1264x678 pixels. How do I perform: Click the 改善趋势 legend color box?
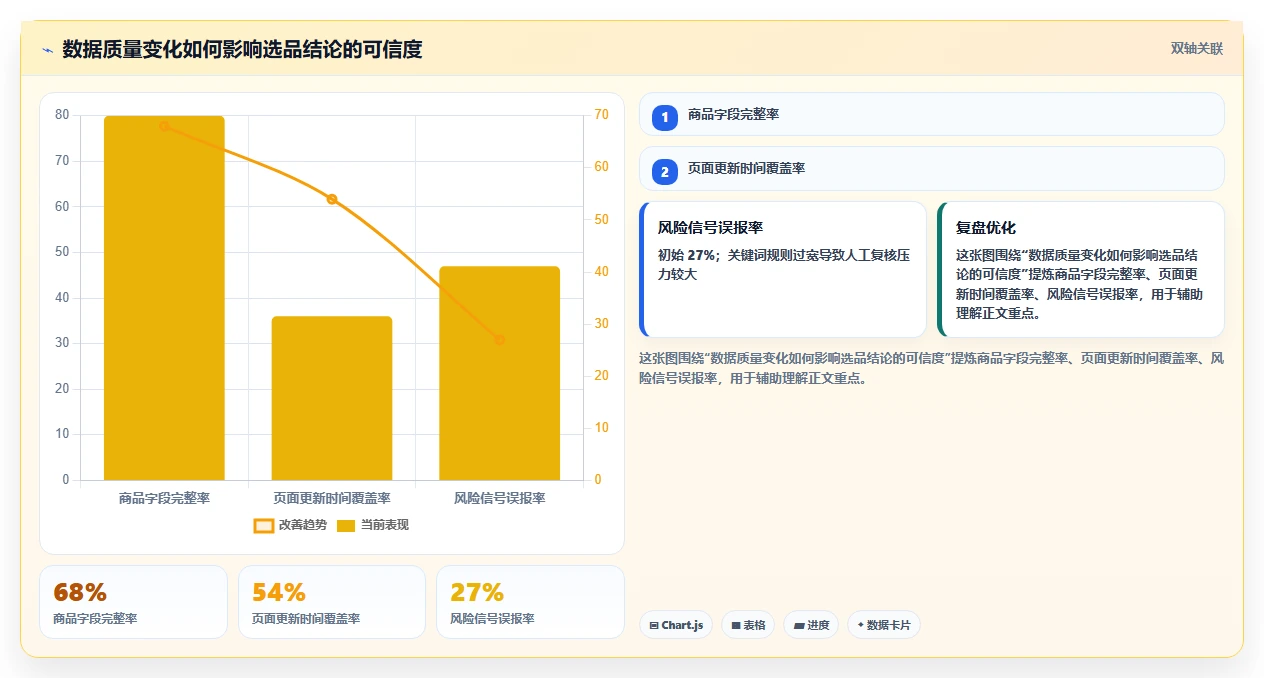coord(264,525)
